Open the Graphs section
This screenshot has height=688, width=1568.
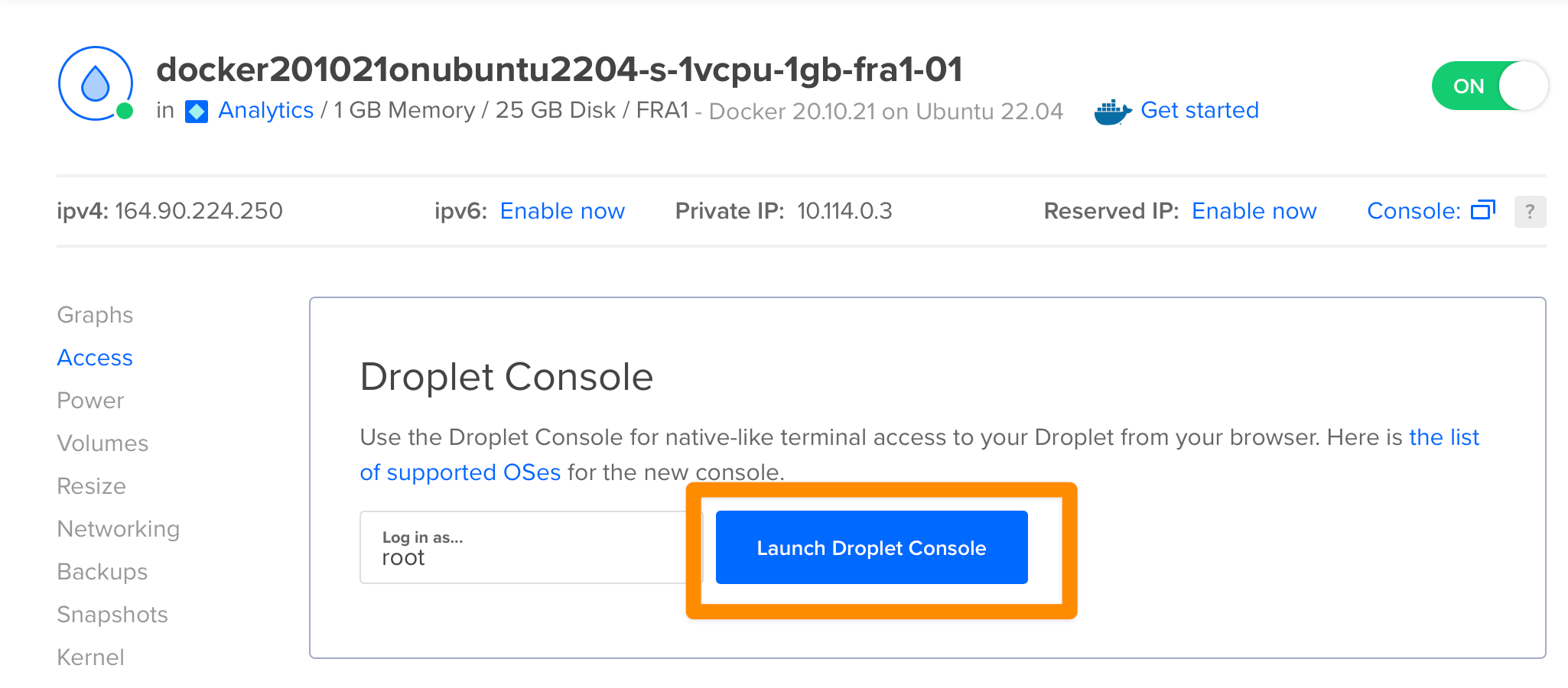(x=95, y=315)
